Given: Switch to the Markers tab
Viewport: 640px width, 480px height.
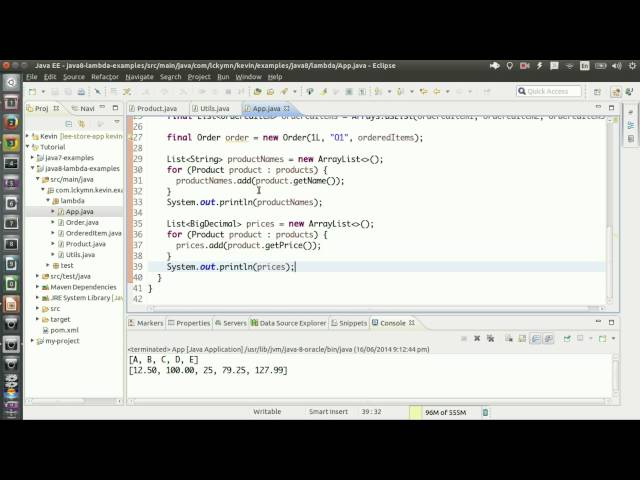Looking at the screenshot, I should [146, 323].
